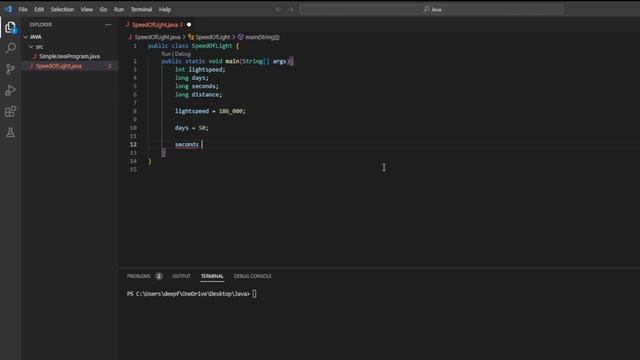Open the Go menu
Viewport: 640px width, 360px height.
(x=103, y=9)
